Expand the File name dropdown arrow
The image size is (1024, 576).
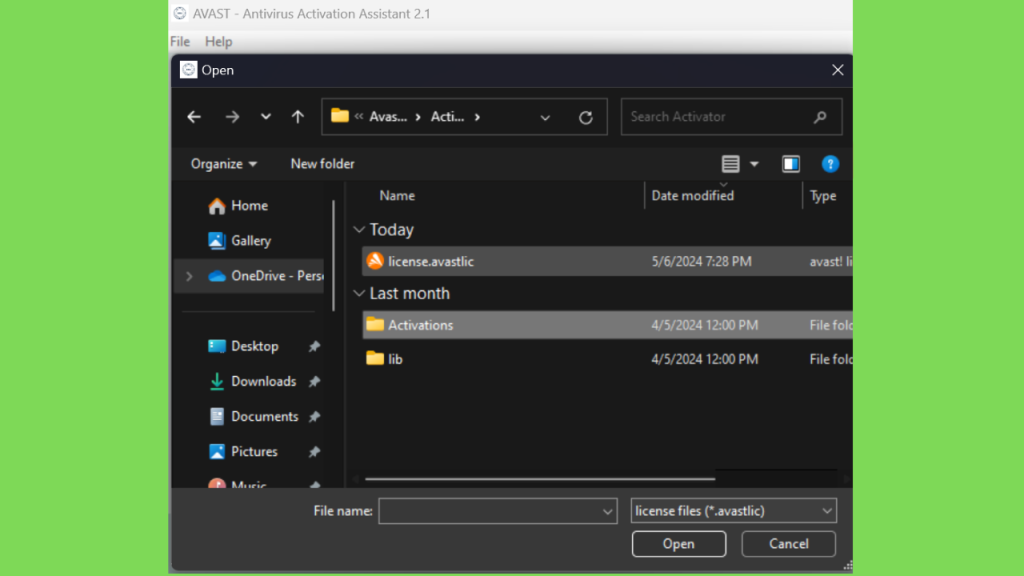pyautogui.click(x=607, y=511)
